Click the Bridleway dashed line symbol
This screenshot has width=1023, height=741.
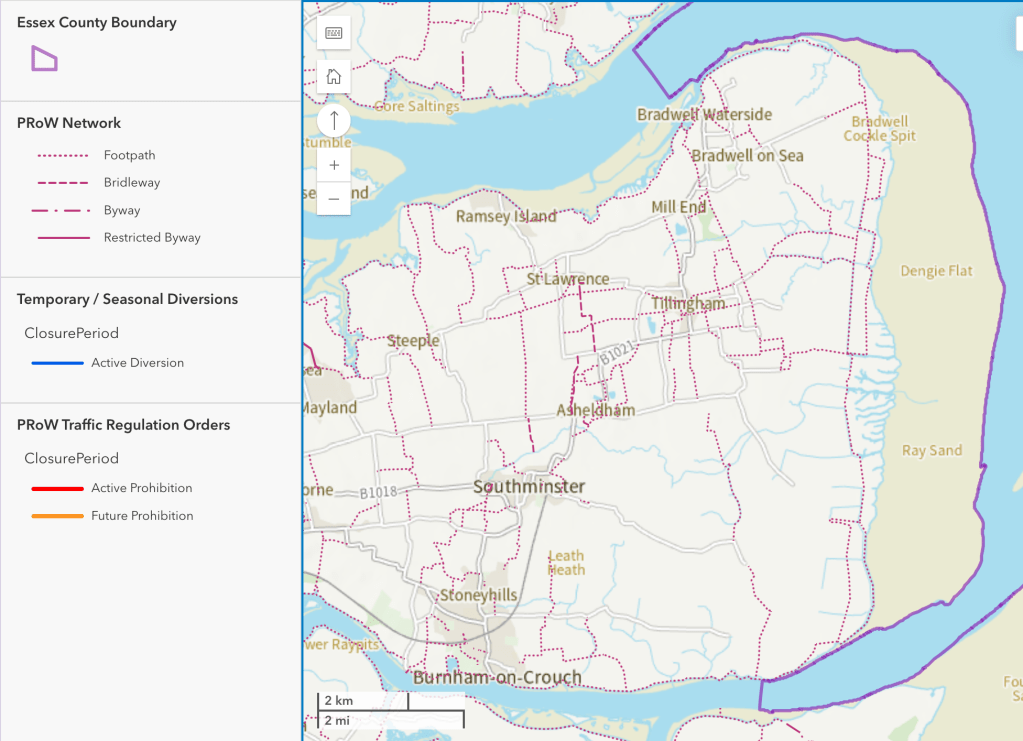pyautogui.click(x=62, y=183)
